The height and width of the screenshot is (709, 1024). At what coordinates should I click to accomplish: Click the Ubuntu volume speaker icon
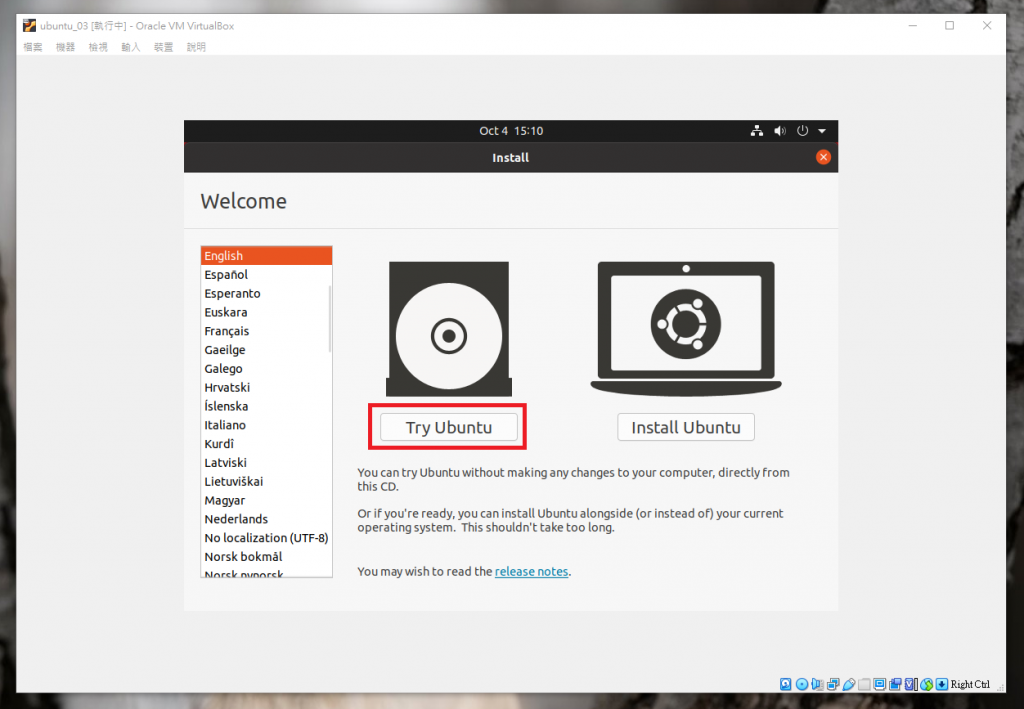click(x=780, y=131)
